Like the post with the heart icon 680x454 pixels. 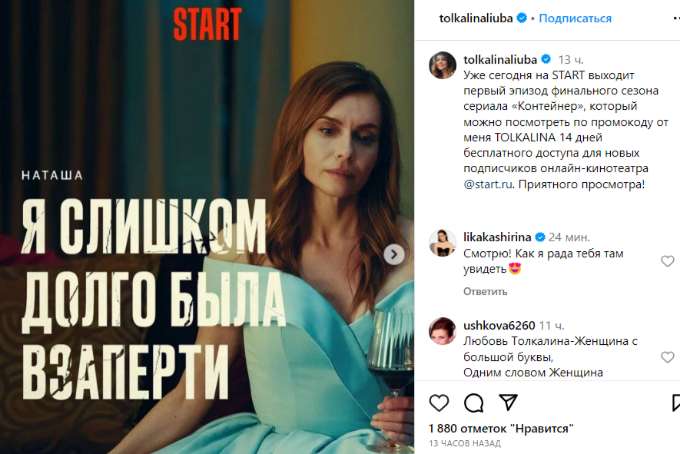click(439, 403)
